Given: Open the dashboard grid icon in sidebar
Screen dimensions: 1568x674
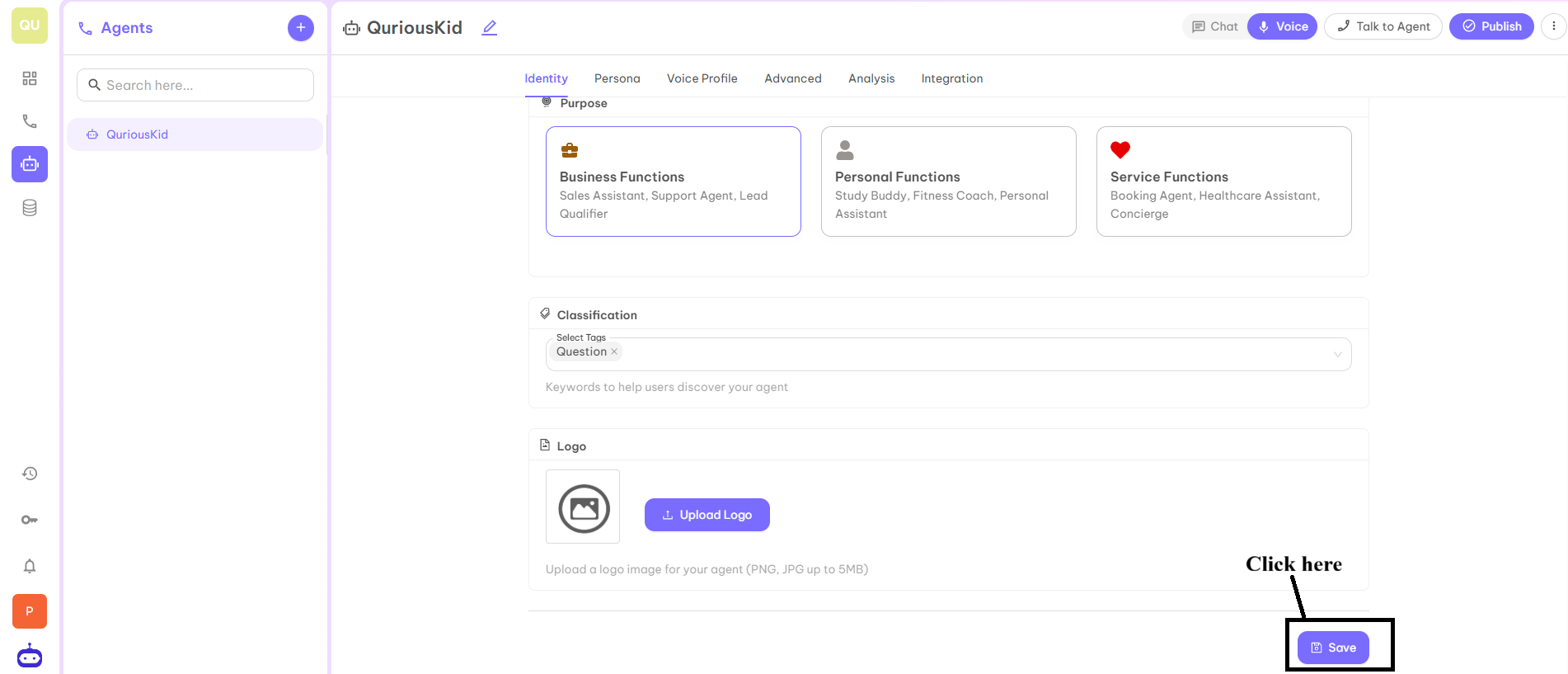Looking at the screenshot, I should [x=30, y=78].
